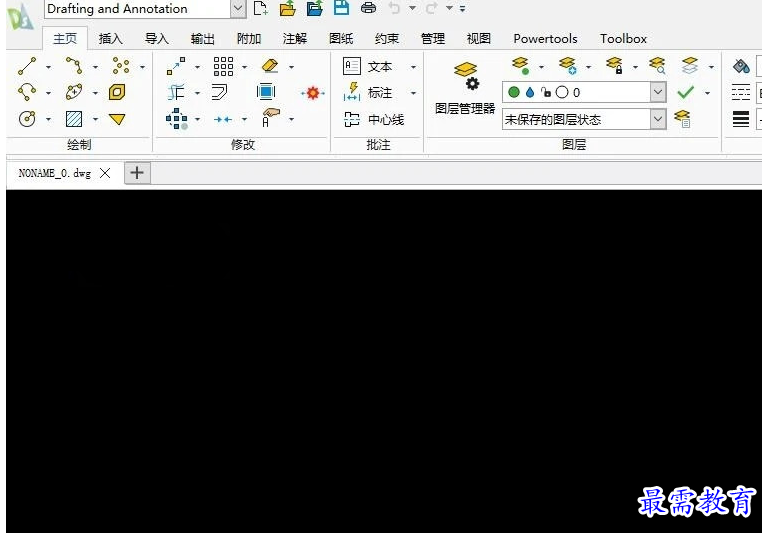This screenshot has width=762, height=533.
Task: Click the New document icon
Action: pyautogui.click(x=260, y=8)
